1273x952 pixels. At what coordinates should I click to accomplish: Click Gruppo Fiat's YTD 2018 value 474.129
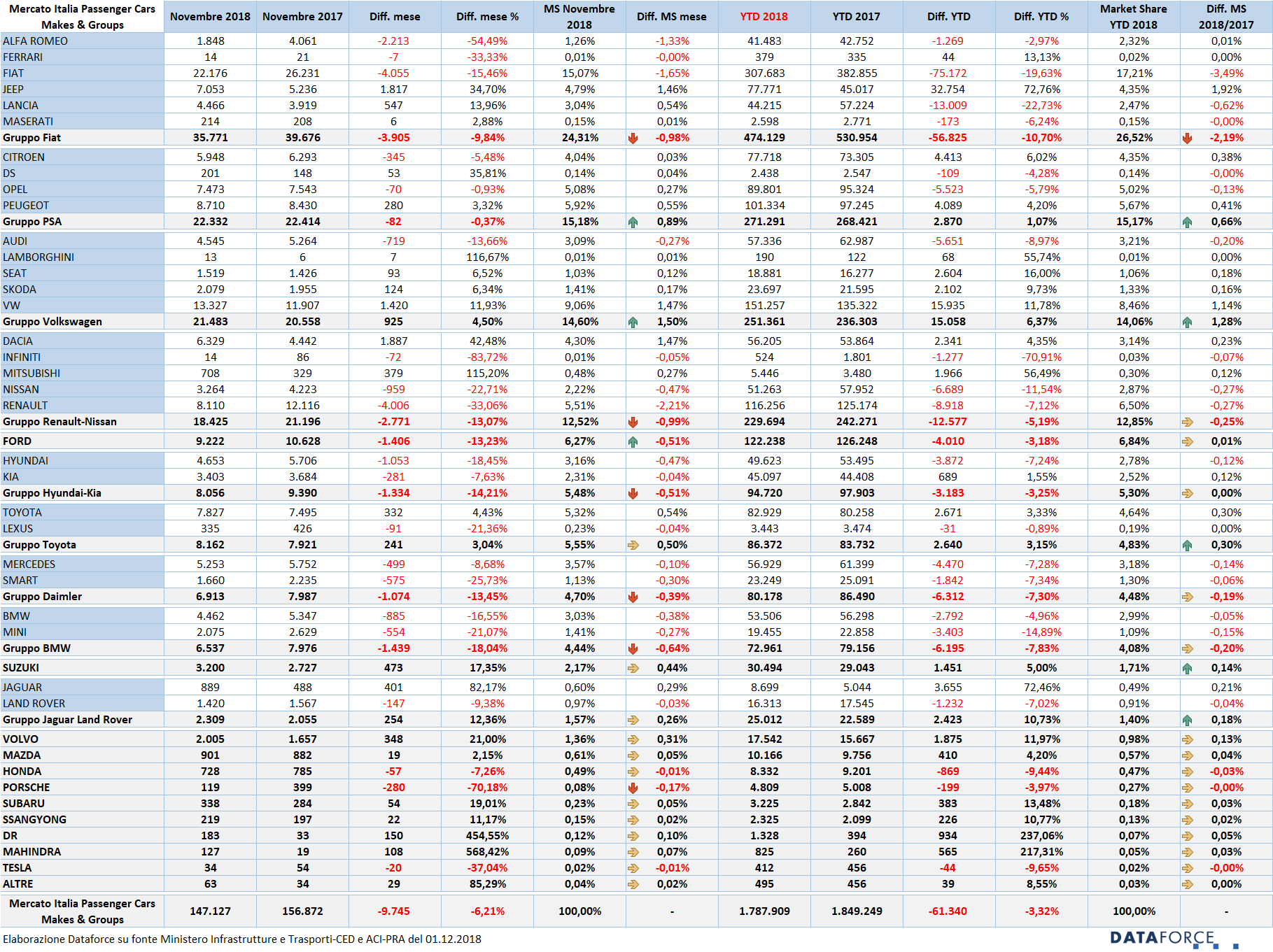point(764,138)
